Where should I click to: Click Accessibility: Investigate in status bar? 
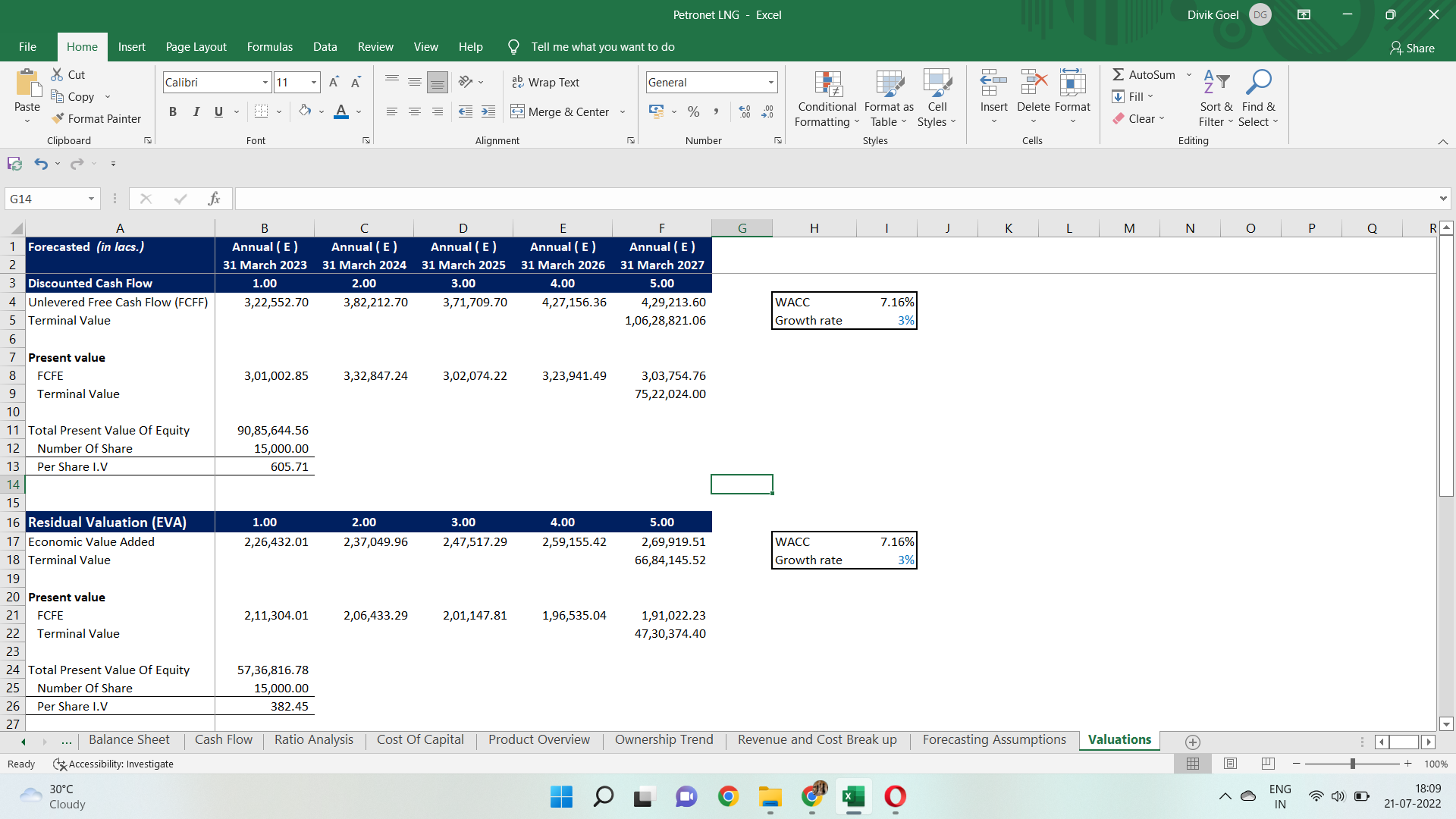tap(113, 764)
